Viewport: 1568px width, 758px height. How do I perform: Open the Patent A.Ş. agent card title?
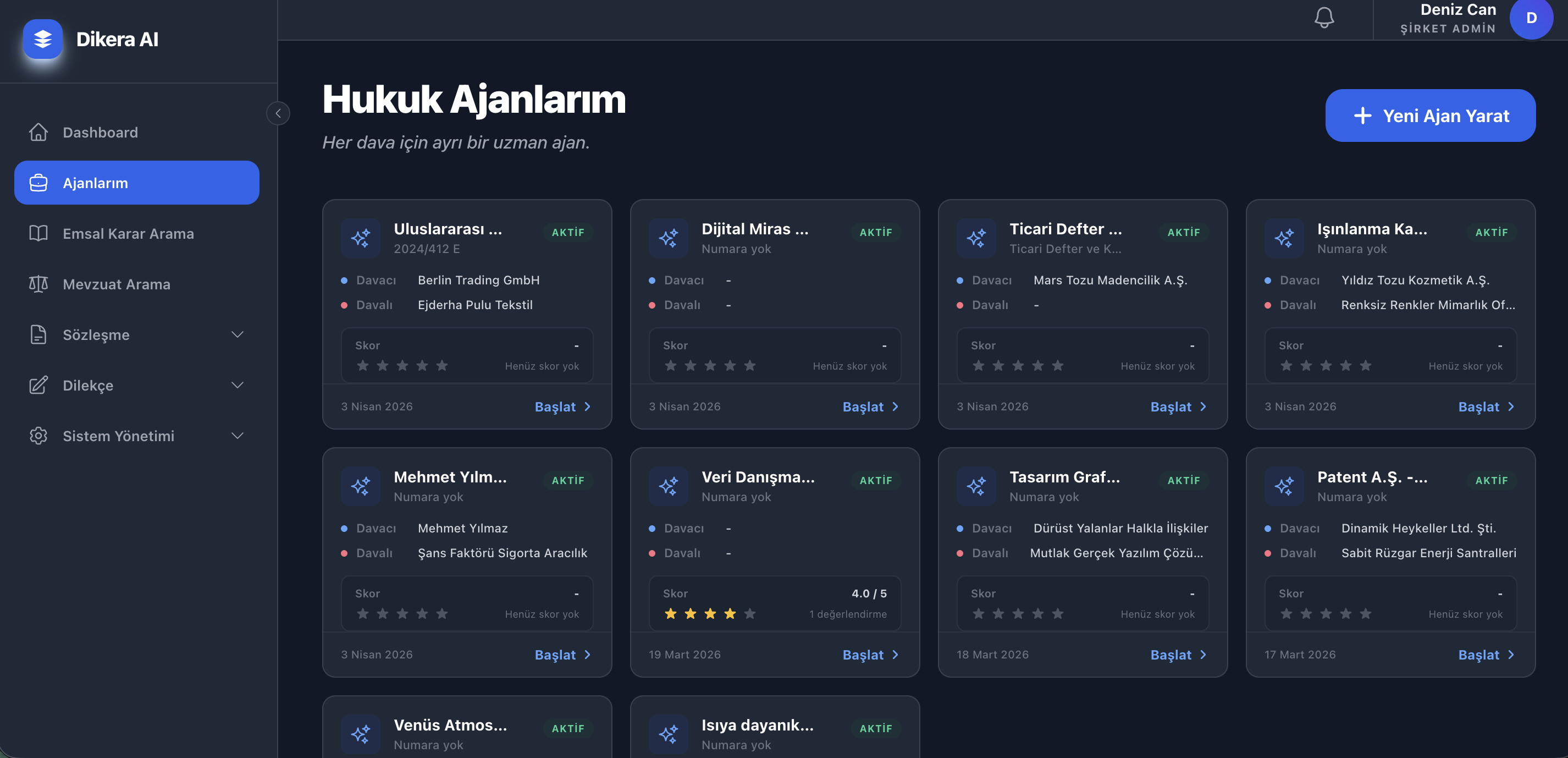[1371, 477]
